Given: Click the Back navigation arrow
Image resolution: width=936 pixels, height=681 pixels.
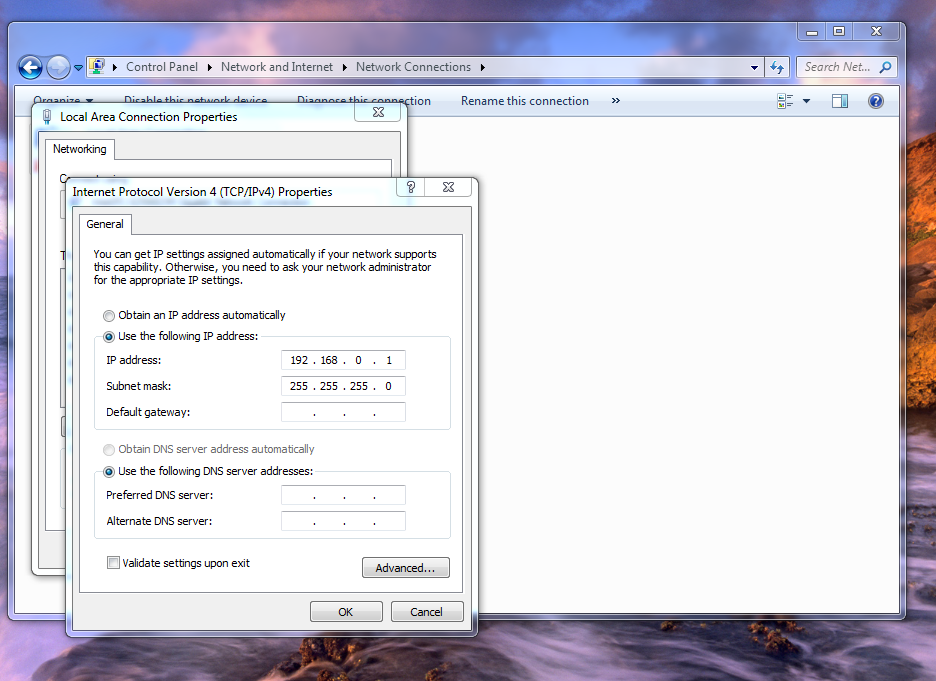Looking at the screenshot, I should coord(30,66).
